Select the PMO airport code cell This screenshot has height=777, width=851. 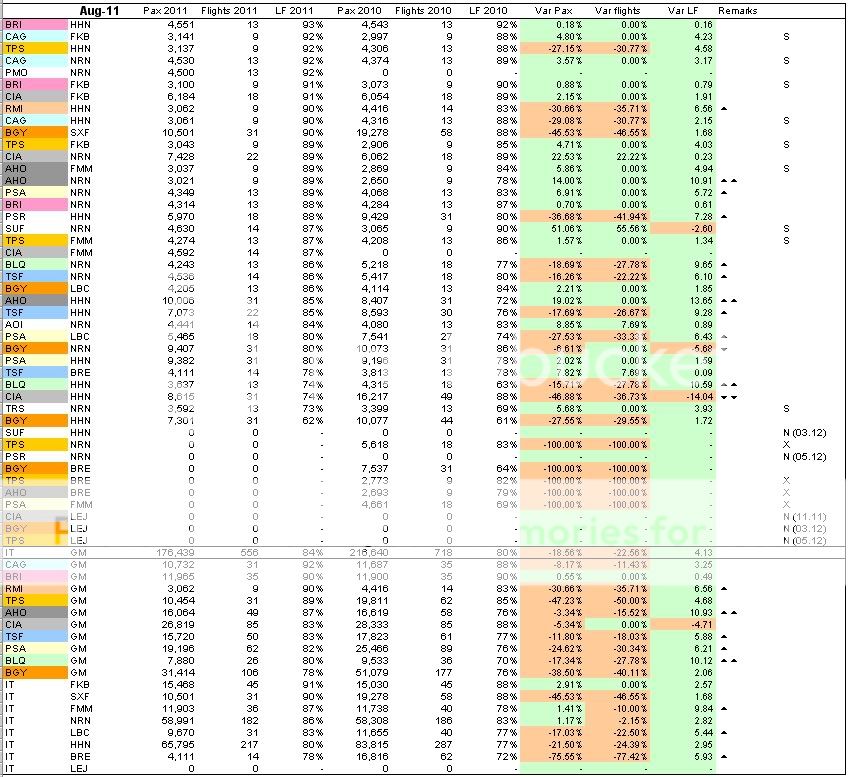point(16,72)
